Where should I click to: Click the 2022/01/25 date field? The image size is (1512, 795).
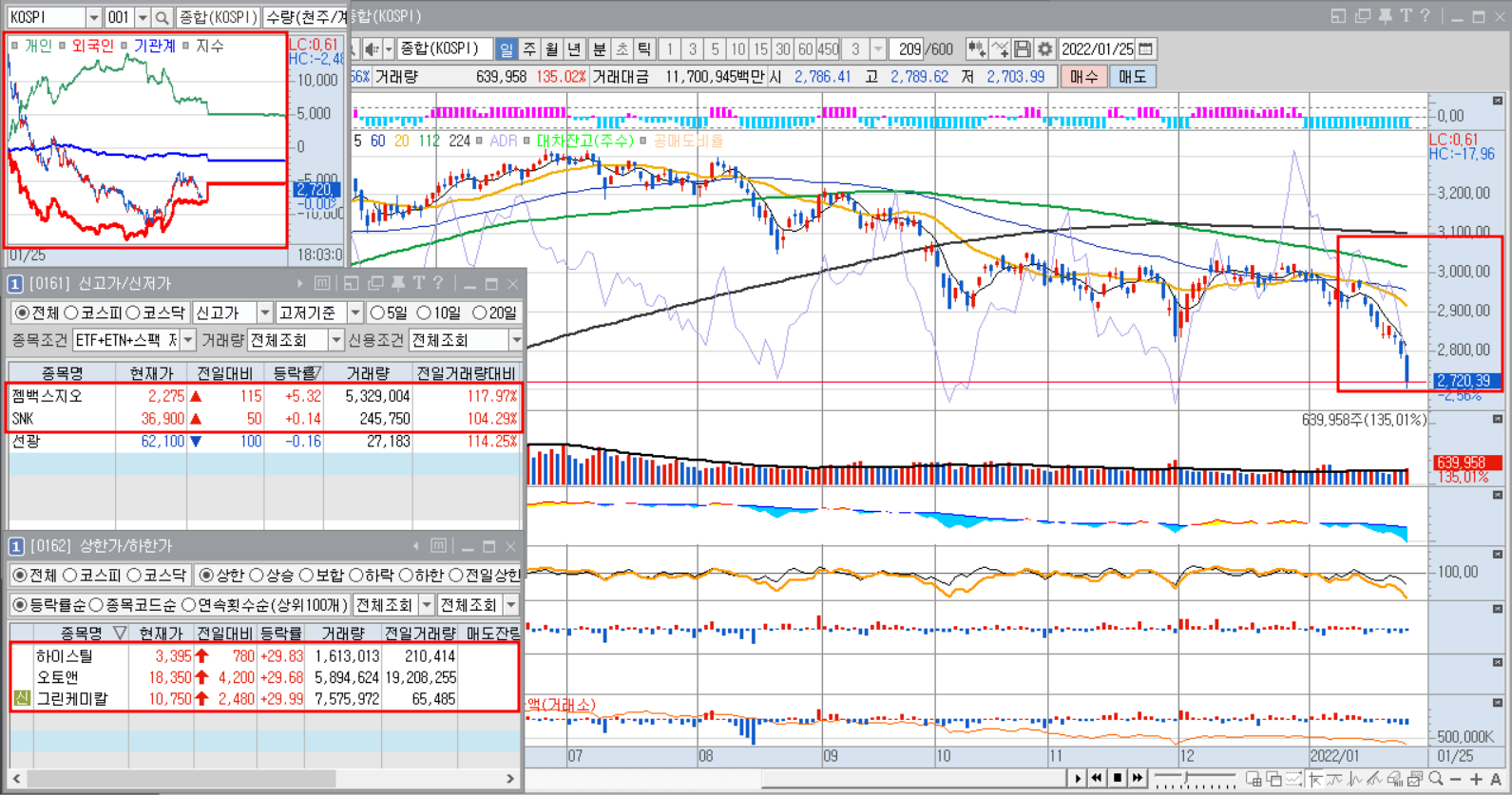click(x=1098, y=49)
